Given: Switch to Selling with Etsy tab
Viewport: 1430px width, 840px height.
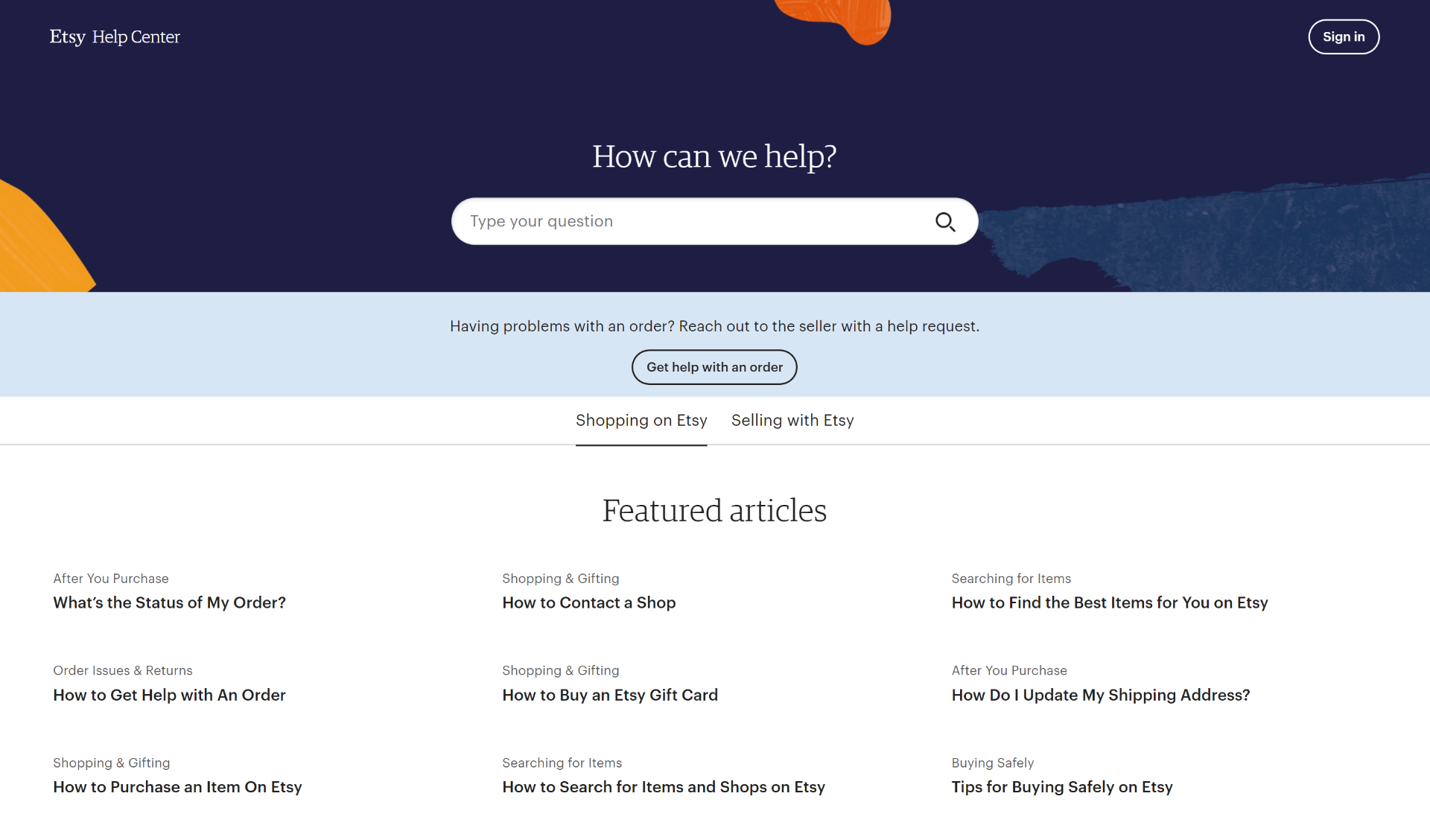Looking at the screenshot, I should tap(792, 420).
